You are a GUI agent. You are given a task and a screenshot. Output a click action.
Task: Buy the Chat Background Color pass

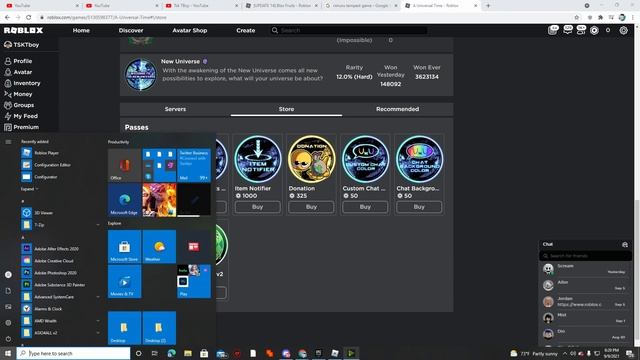click(x=419, y=207)
